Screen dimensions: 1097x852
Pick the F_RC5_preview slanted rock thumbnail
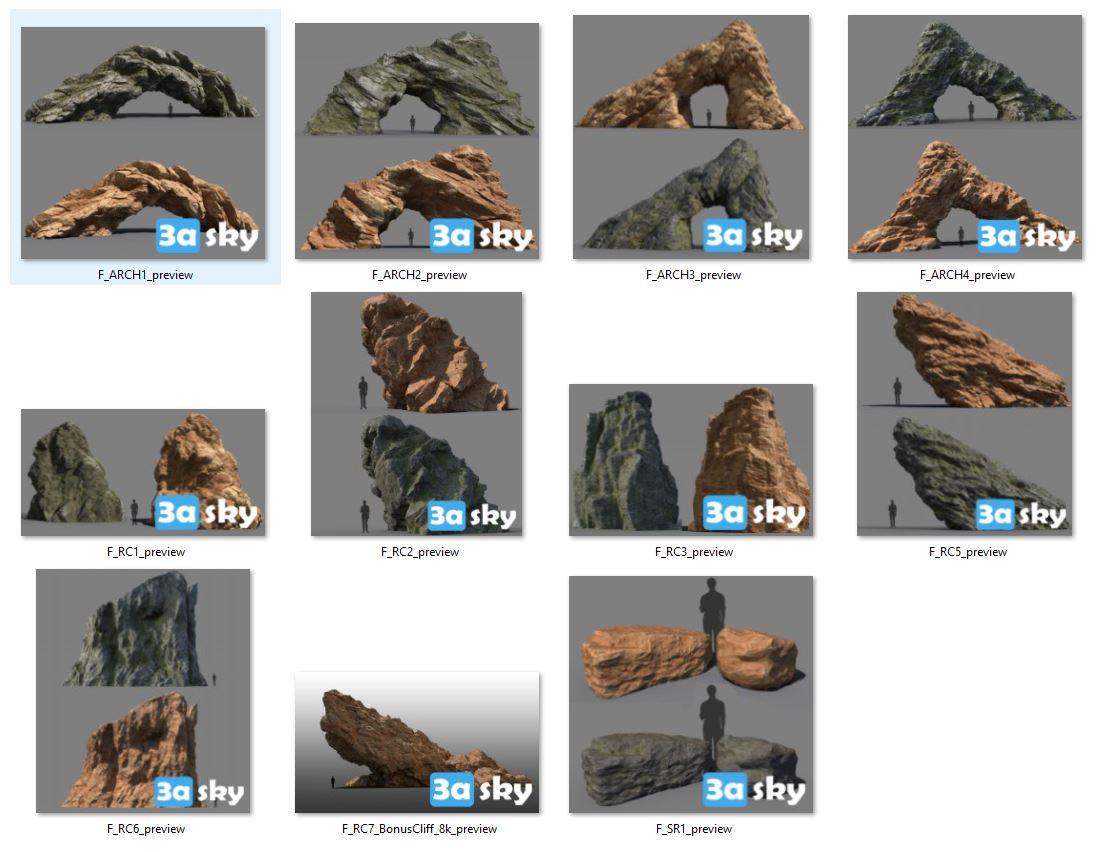click(x=965, y=414)
